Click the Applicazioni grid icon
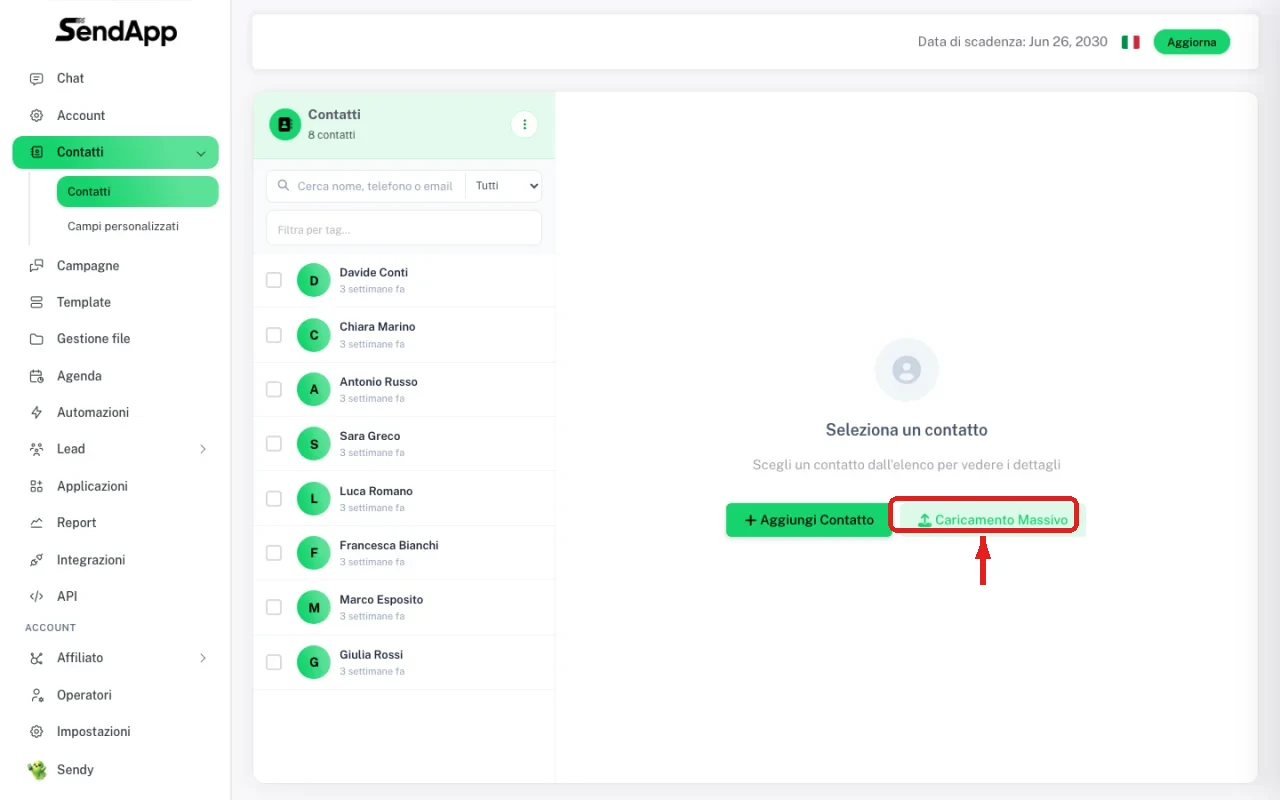Screen dimensions: 1280x800 click(x=37, y=486)
